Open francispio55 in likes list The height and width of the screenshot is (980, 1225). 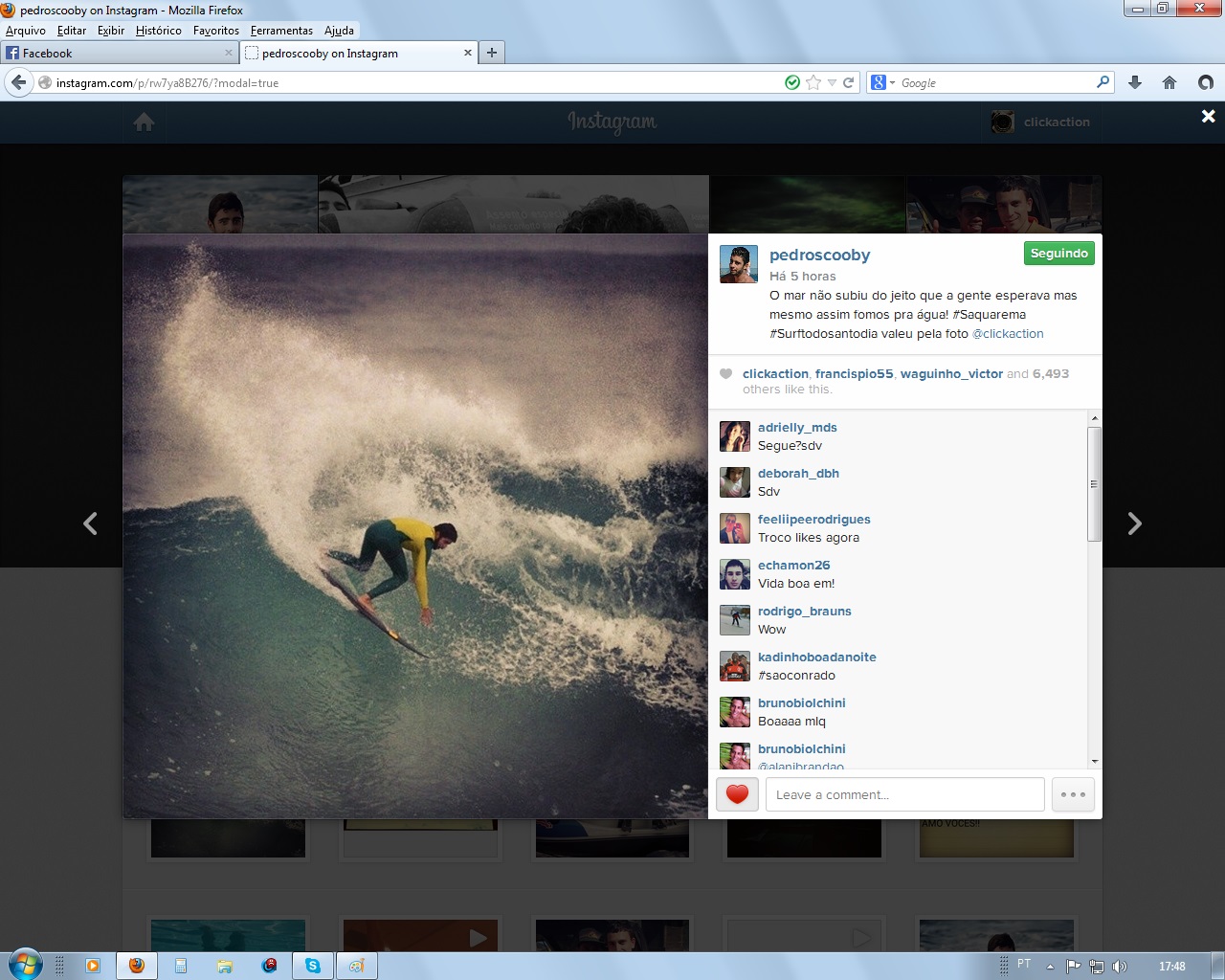(854, 374)
